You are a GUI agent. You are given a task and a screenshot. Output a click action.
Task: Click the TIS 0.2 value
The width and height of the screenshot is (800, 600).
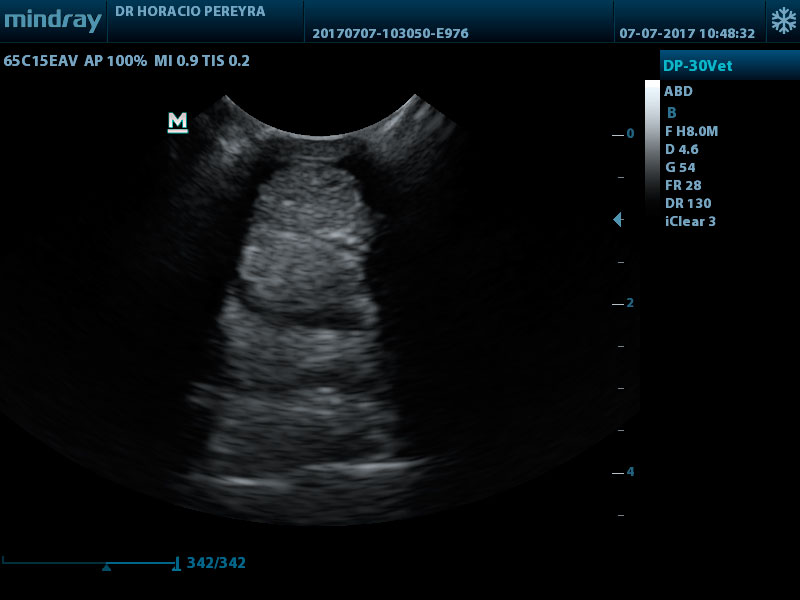pyautogui.click(x=226, y=61)
